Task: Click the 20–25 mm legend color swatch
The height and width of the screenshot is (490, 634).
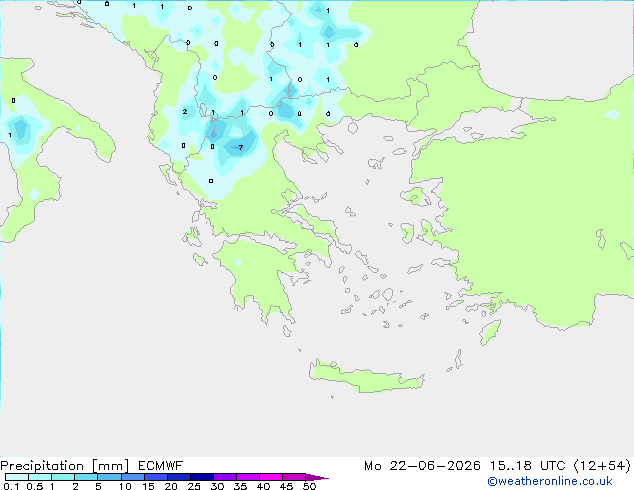Action: (179, 477)
